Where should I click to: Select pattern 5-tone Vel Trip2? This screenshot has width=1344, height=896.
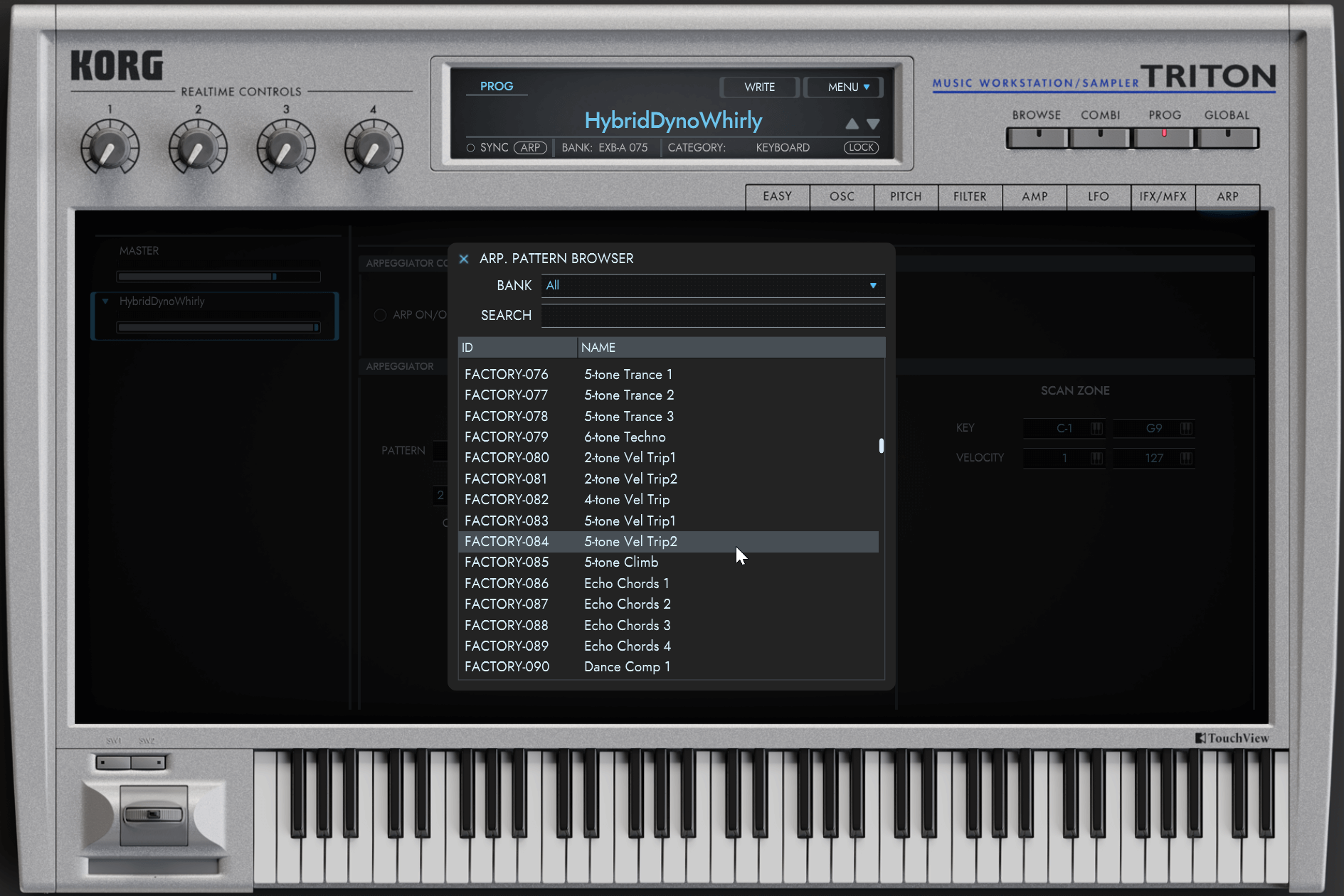(668, 541)
